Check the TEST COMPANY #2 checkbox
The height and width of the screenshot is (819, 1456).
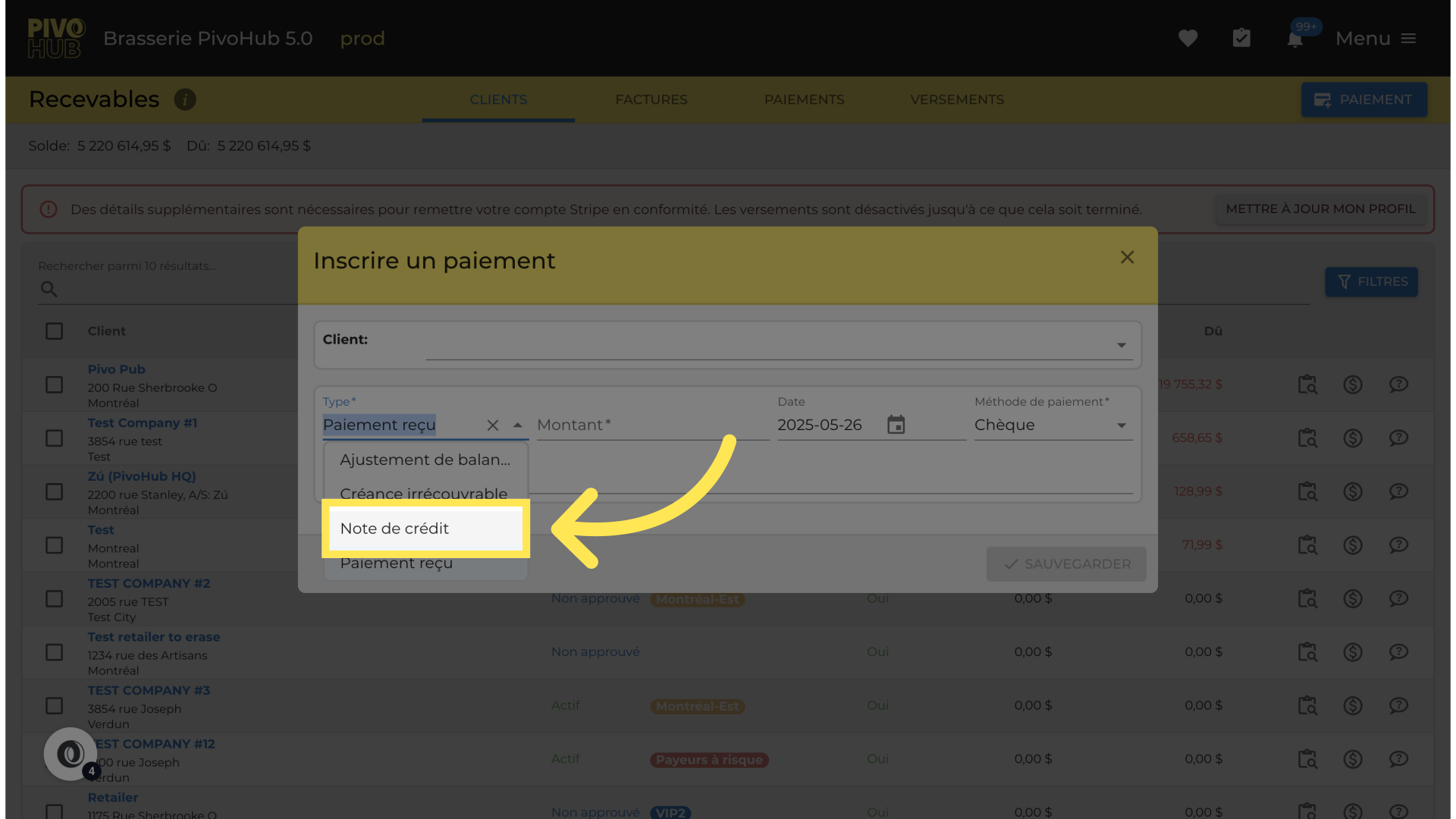(x=54, y=599)
